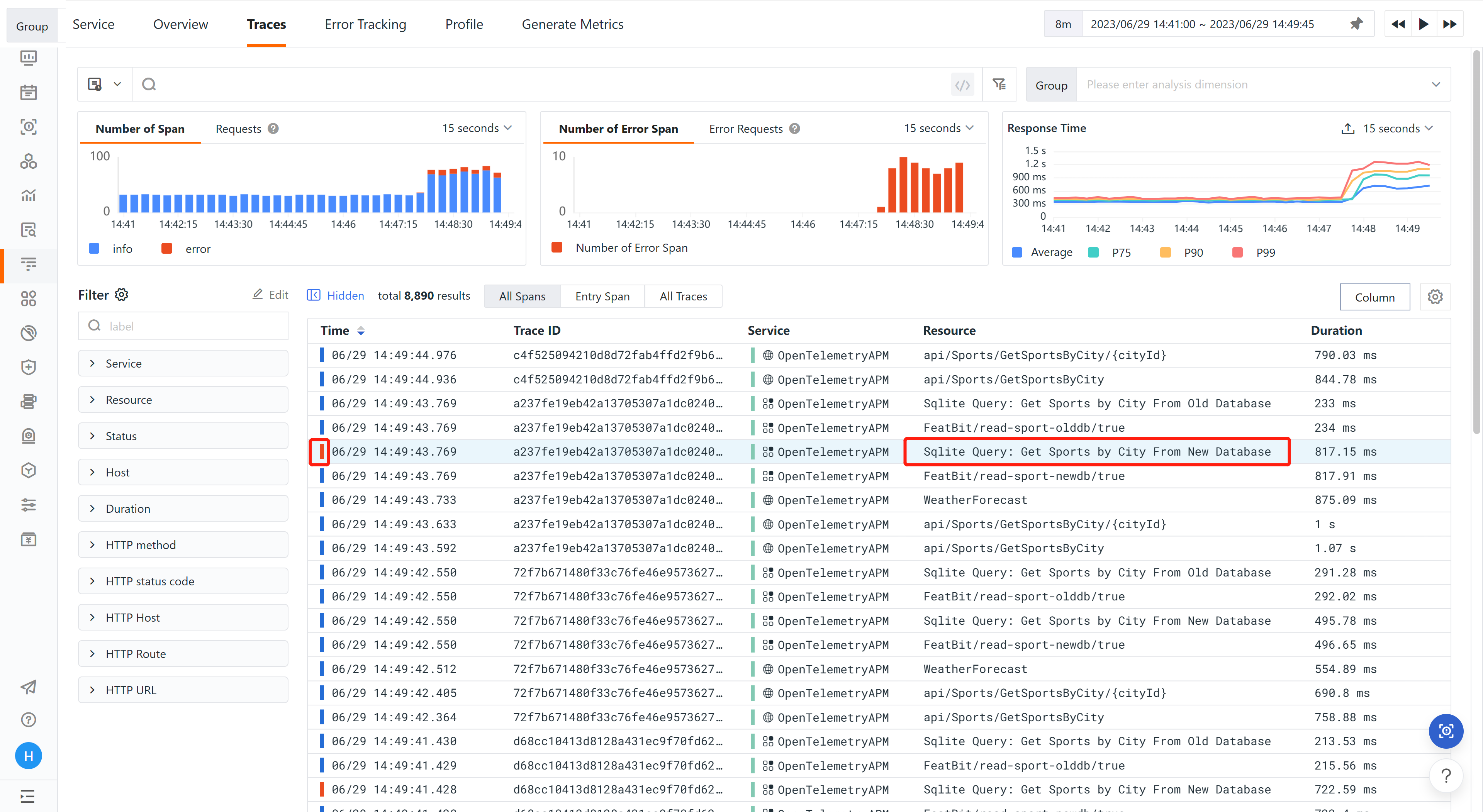Viewport: 1483px width, 812px height.
Task: Focus the filter label search field
Action: (183, 326)
